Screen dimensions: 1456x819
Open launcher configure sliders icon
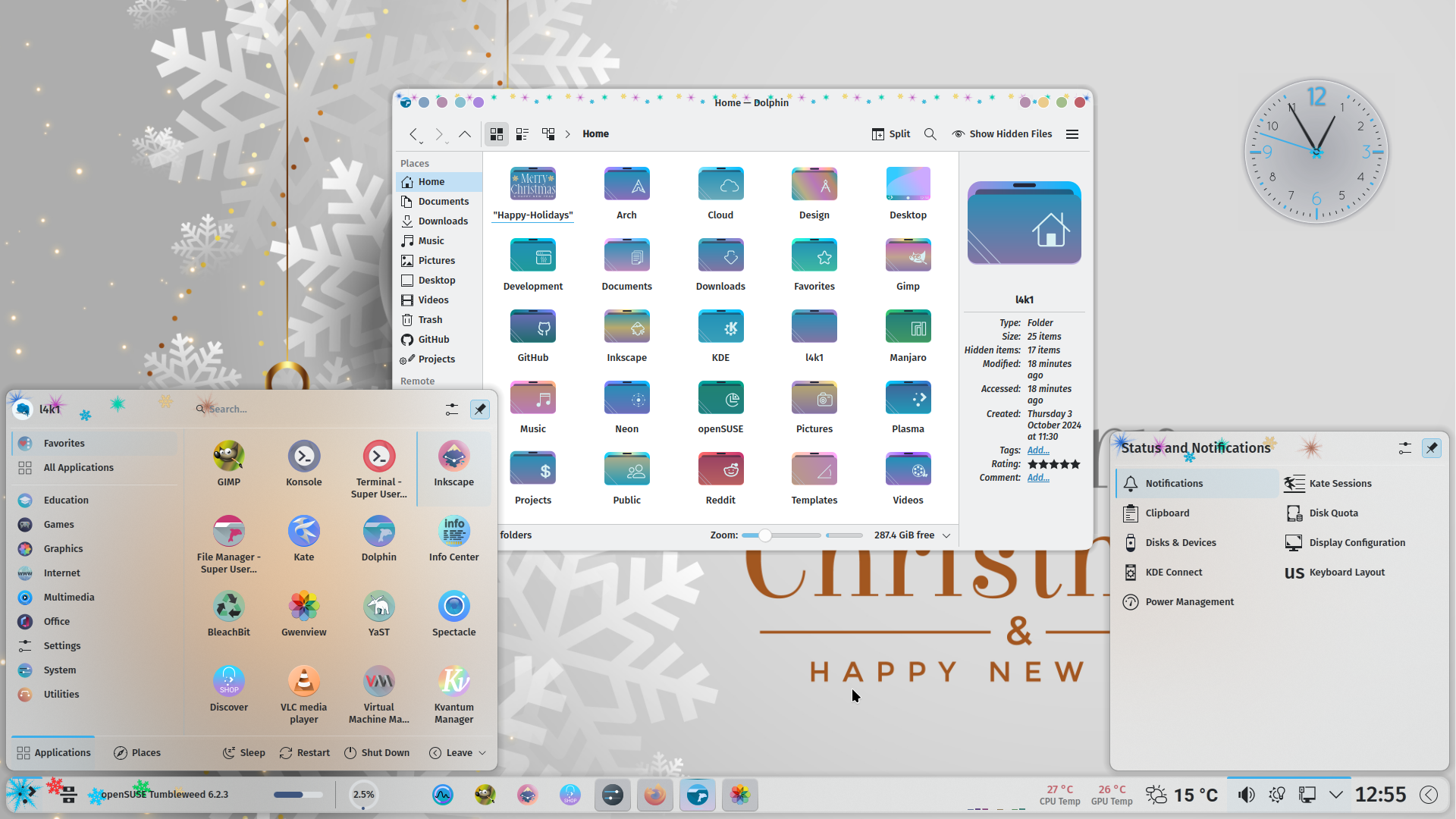tap(452, 409)
